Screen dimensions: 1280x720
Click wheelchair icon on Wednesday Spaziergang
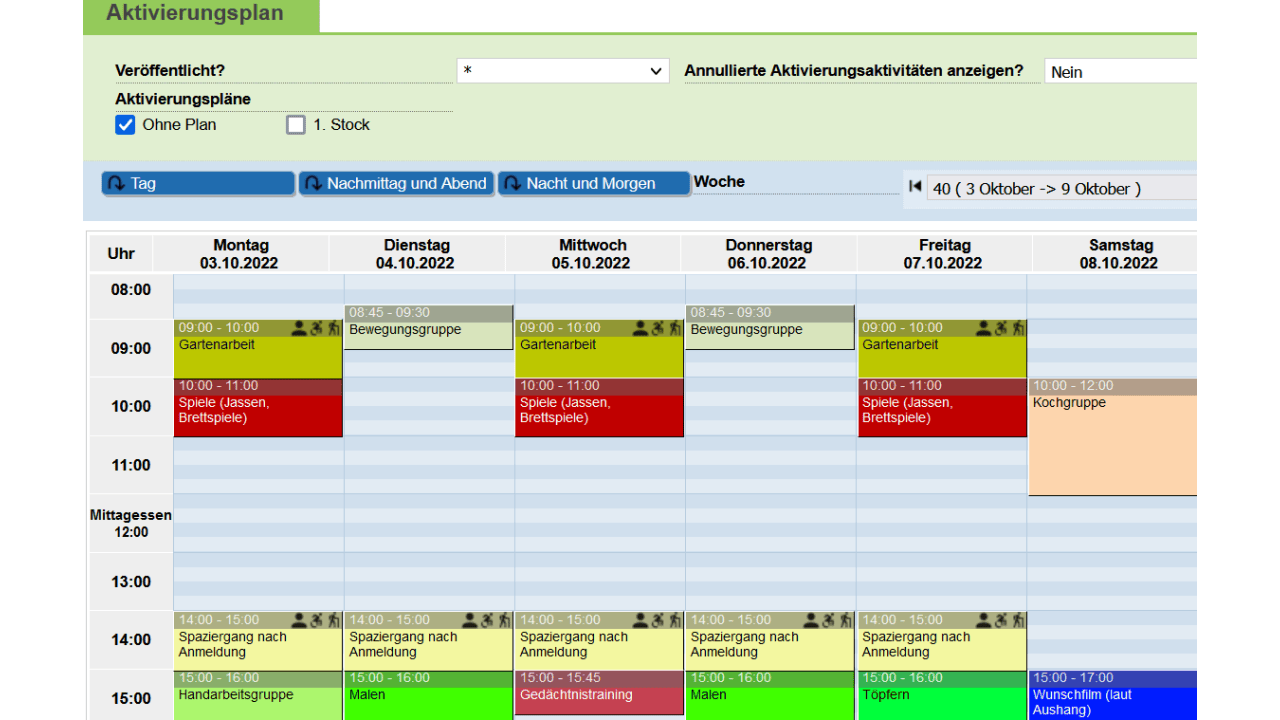click(x=658, y=620)
